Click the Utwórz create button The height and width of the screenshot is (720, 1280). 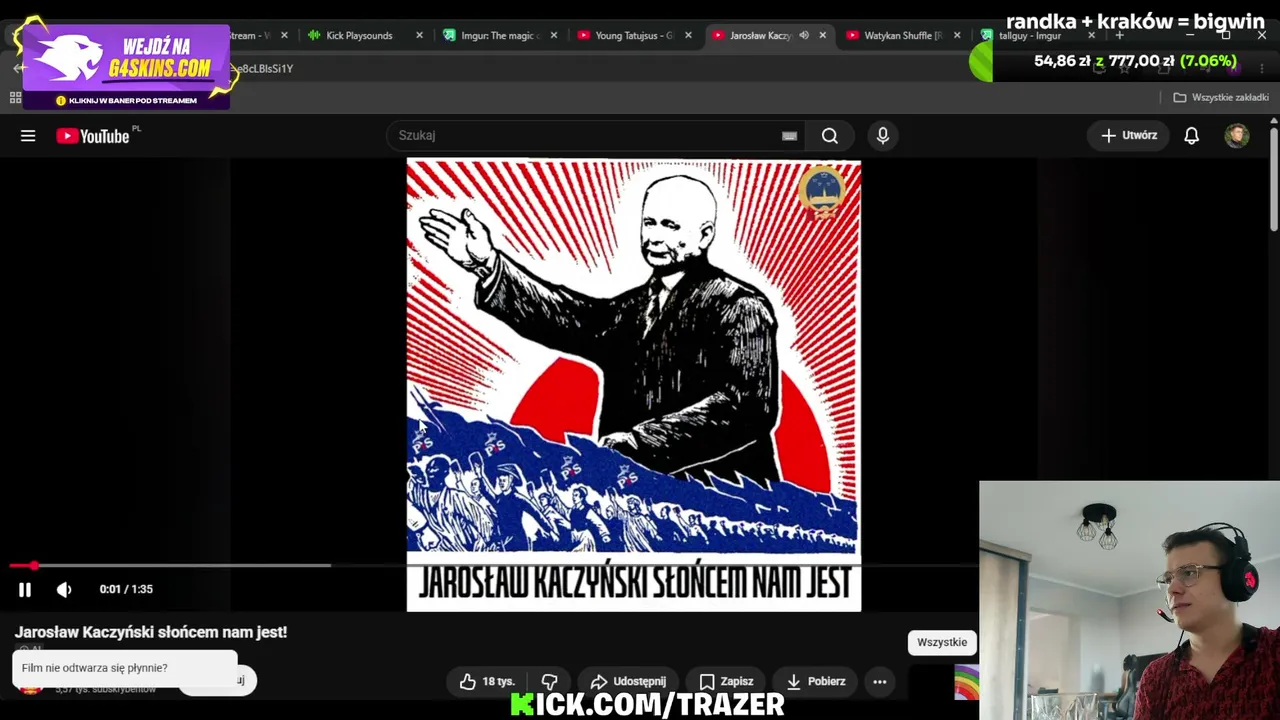click(x=1129, y=136)
